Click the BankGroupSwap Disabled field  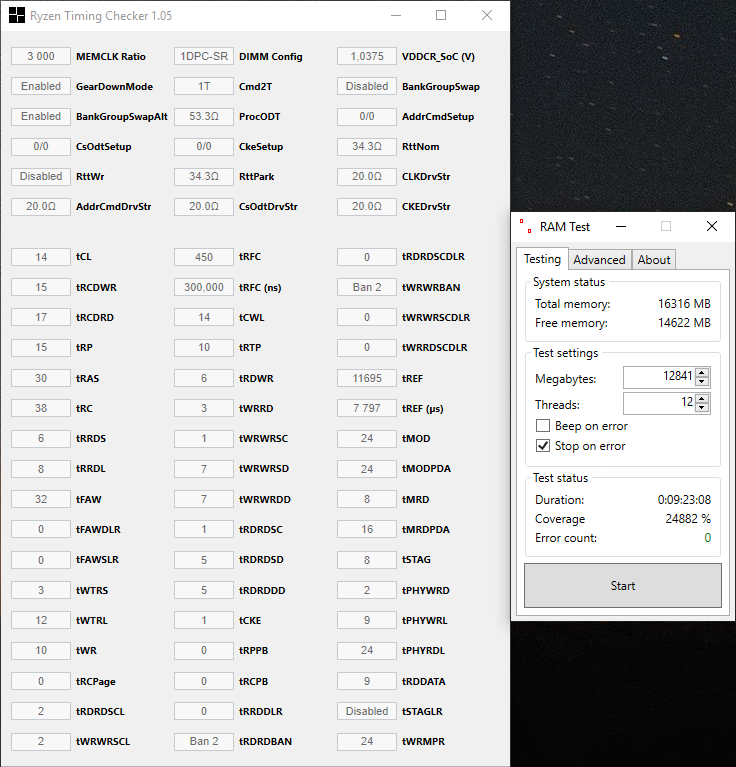pyautogui.click(x=367, y=86)
